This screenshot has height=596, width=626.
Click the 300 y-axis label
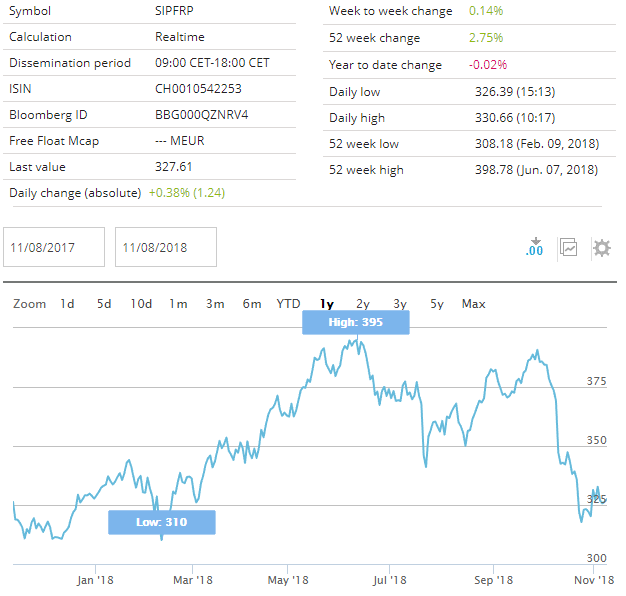click(x=596, y=558)
